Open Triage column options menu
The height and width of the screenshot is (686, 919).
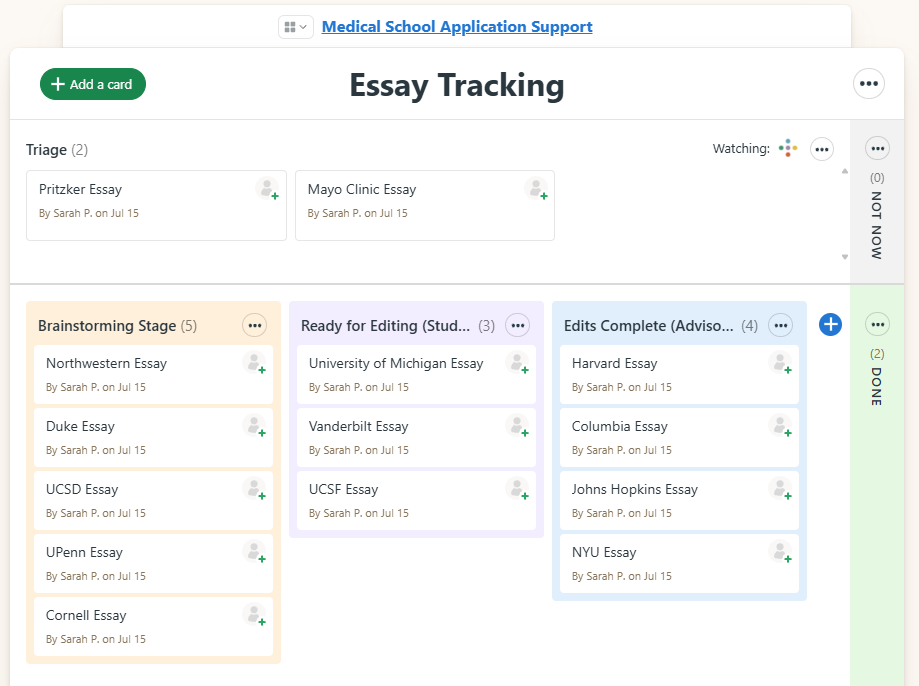tap(822, 150)
